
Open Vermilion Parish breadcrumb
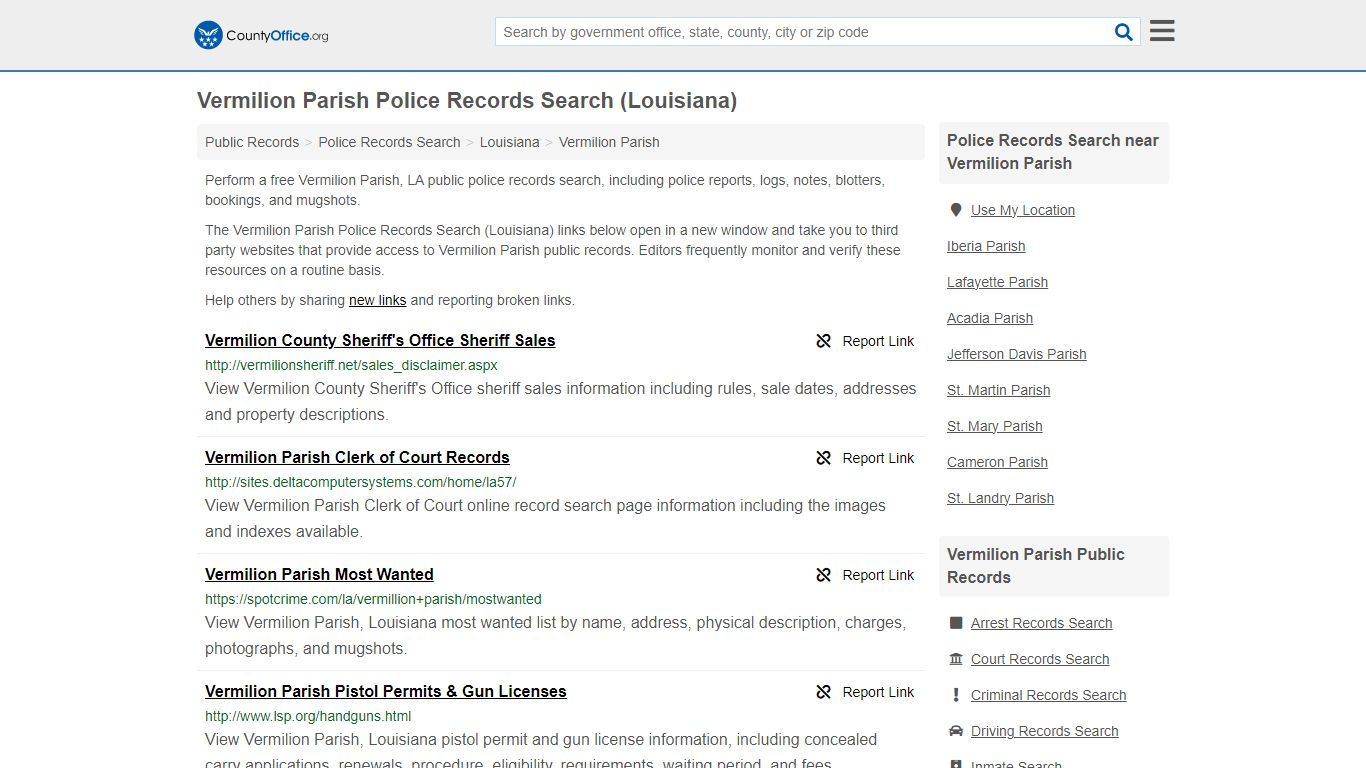coord(609,142)
